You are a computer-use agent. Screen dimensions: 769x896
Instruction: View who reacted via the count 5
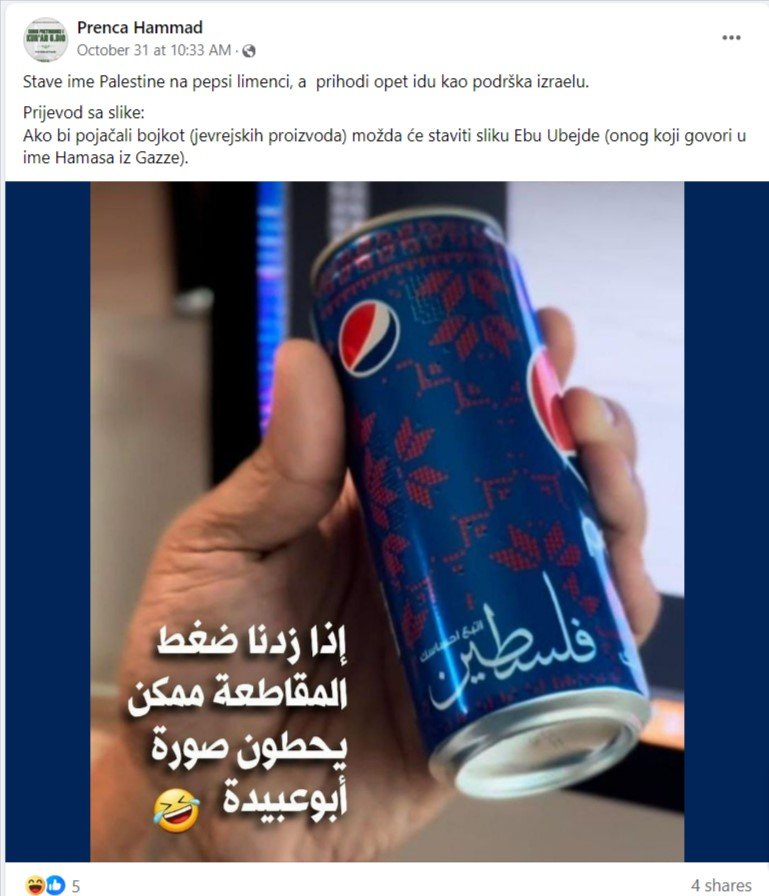(75, 886)
